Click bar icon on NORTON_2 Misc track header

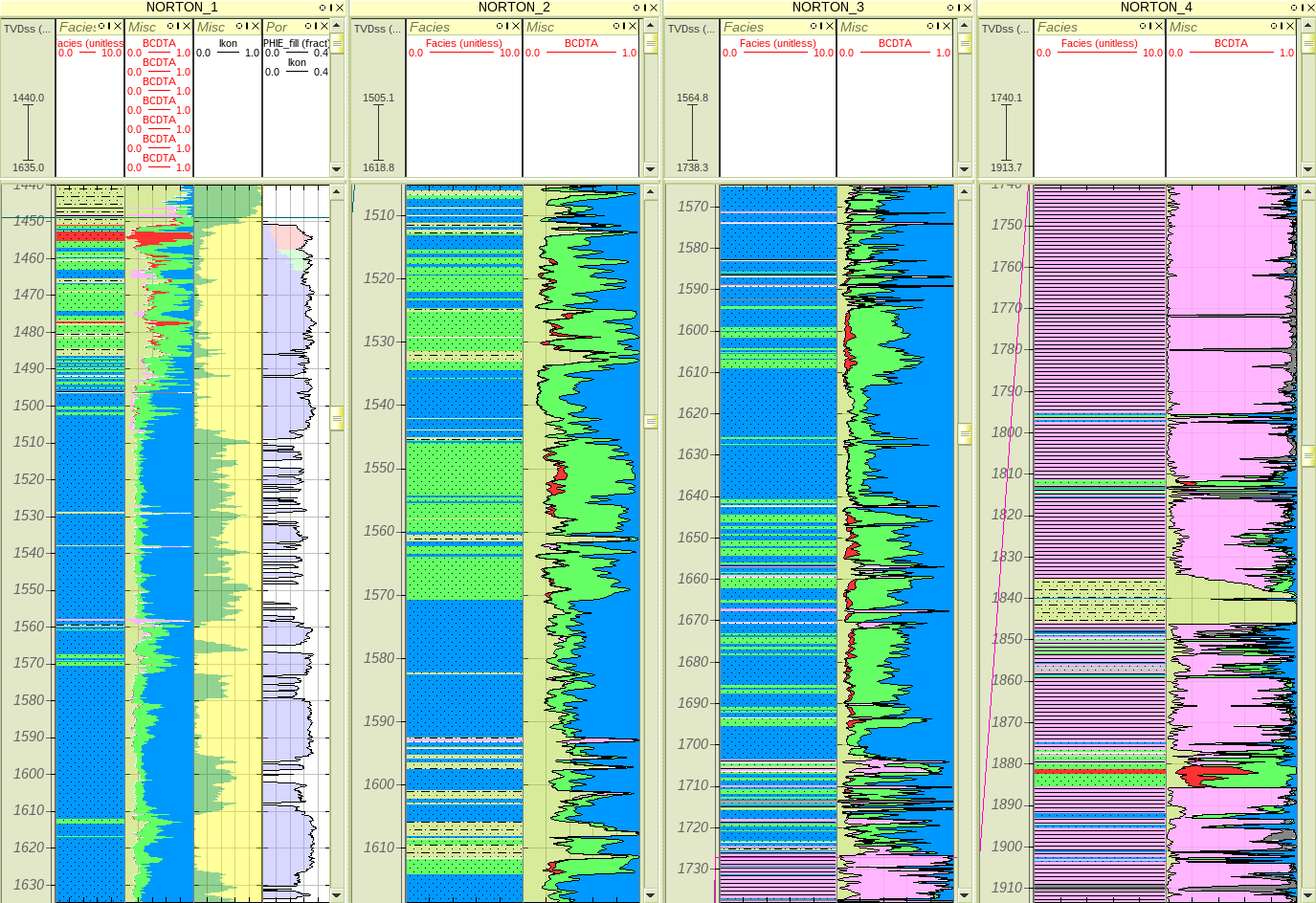(624, 26)
